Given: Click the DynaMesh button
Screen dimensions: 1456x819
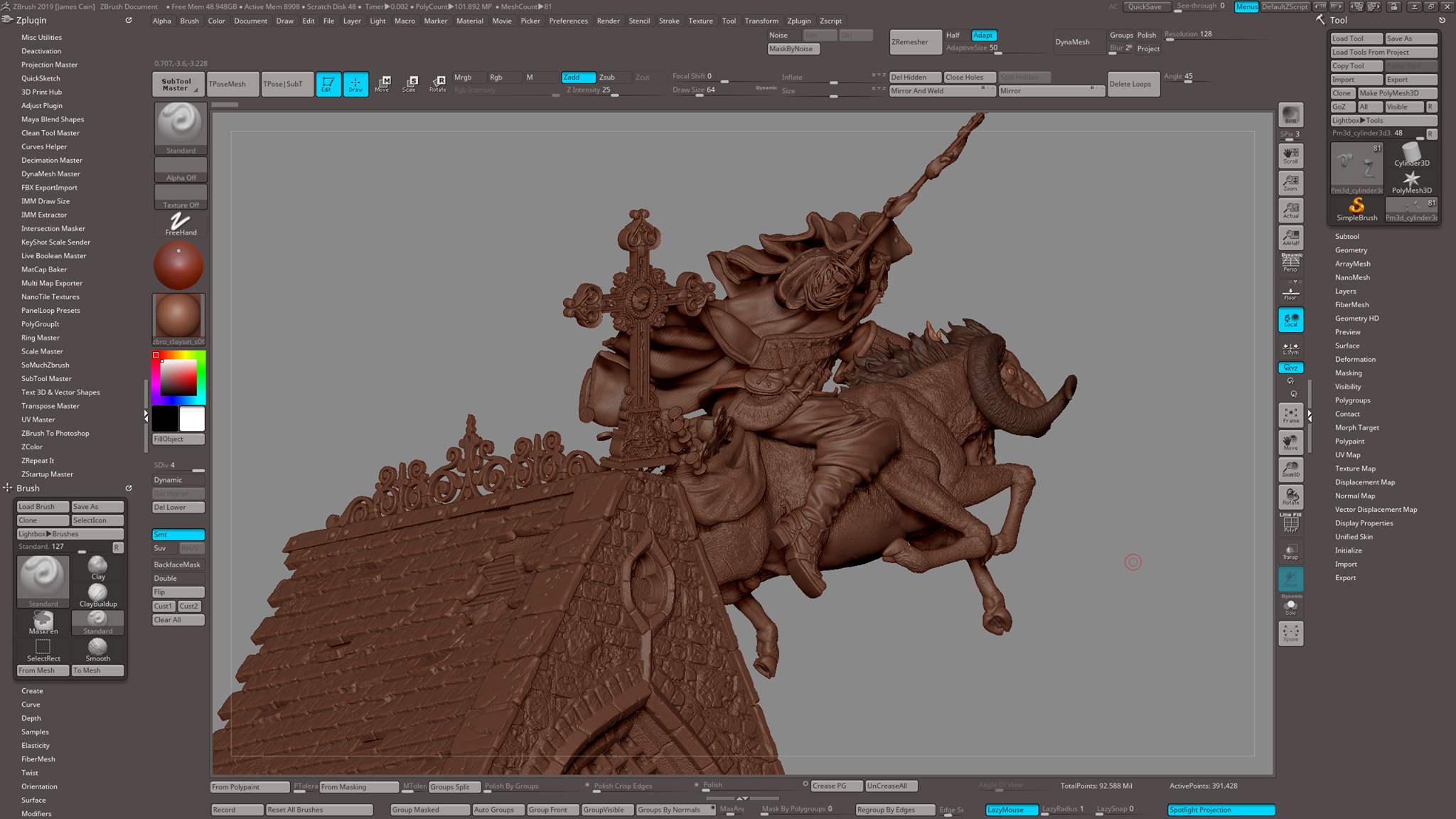Looking at the screenshot, I should click(x=1078, y=42).
